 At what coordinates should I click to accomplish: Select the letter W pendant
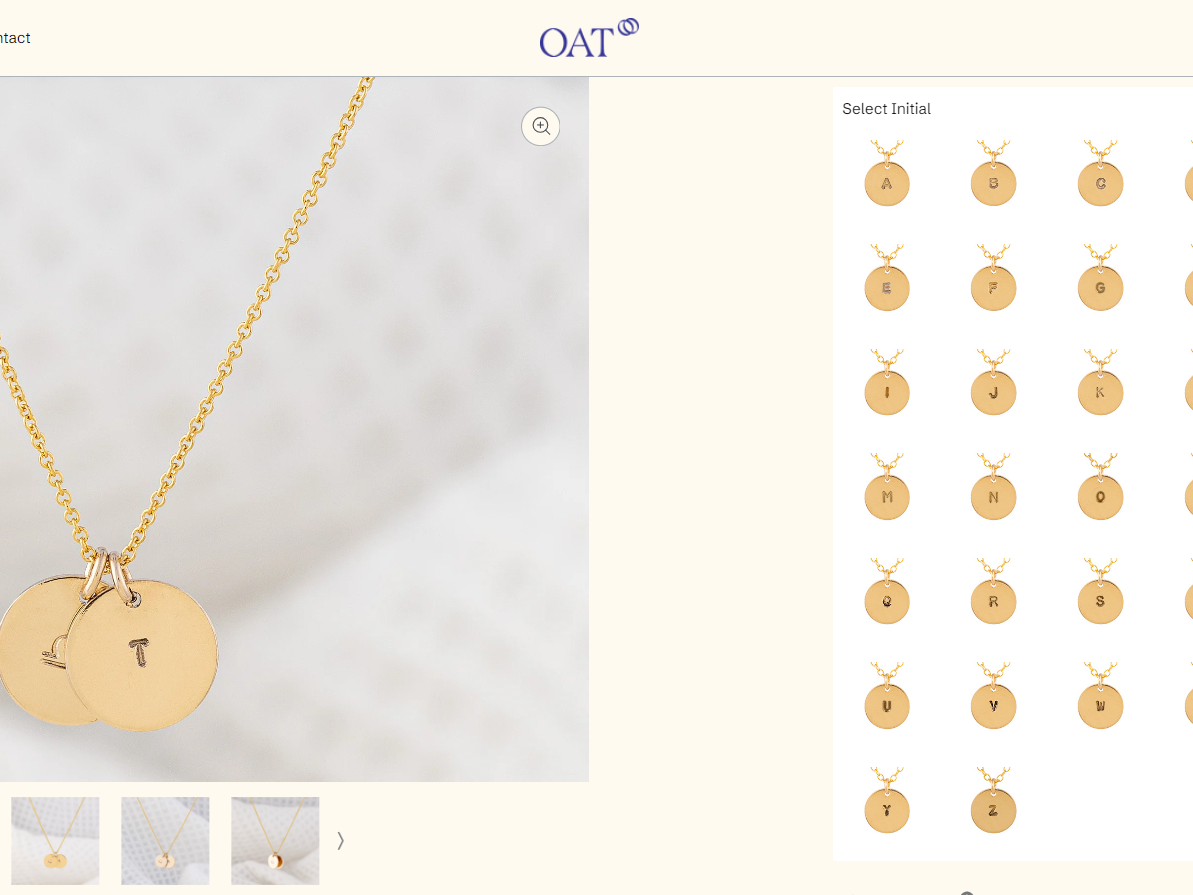click(x=1100, y=696)
